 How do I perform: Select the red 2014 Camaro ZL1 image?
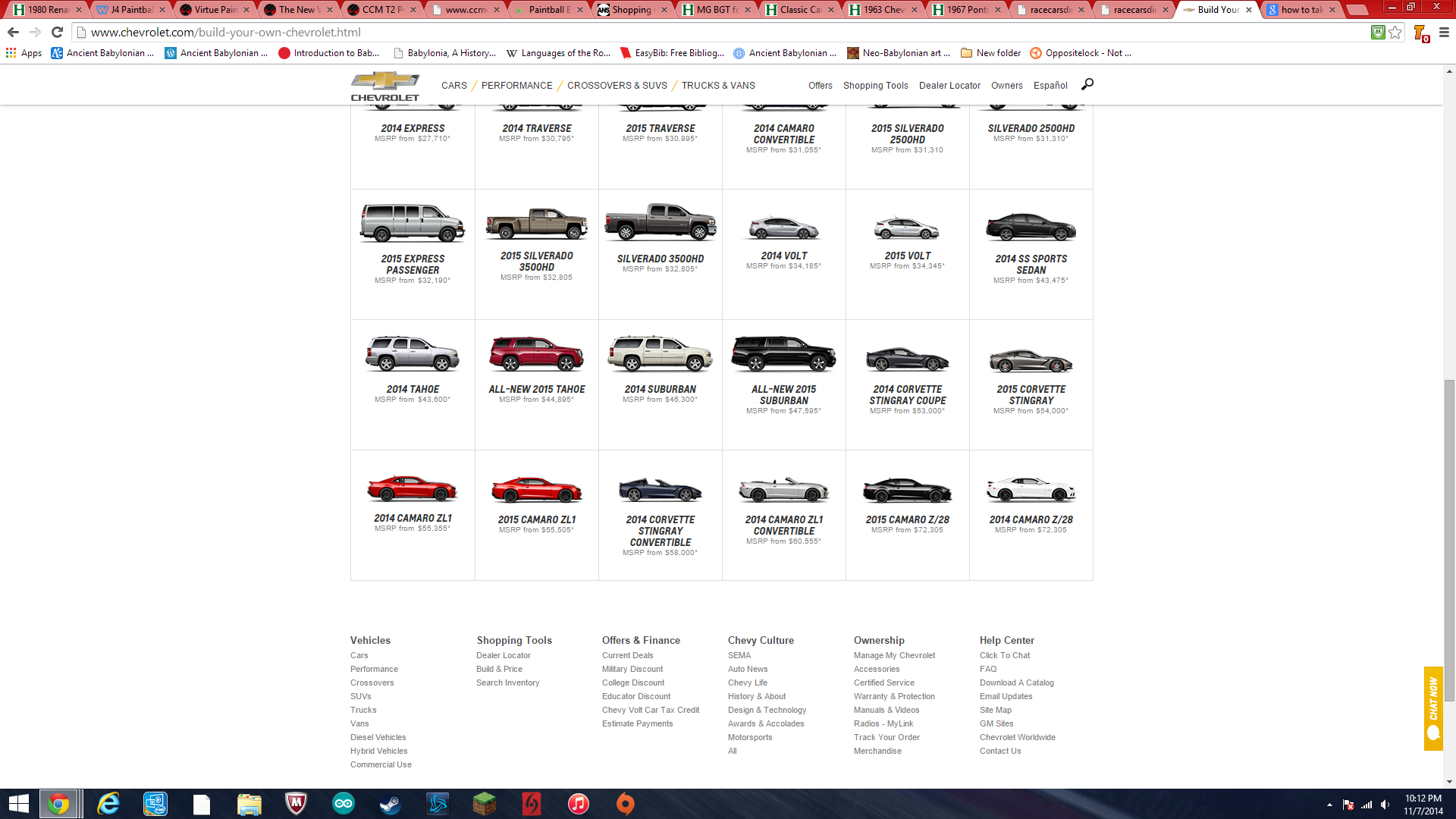413,488
